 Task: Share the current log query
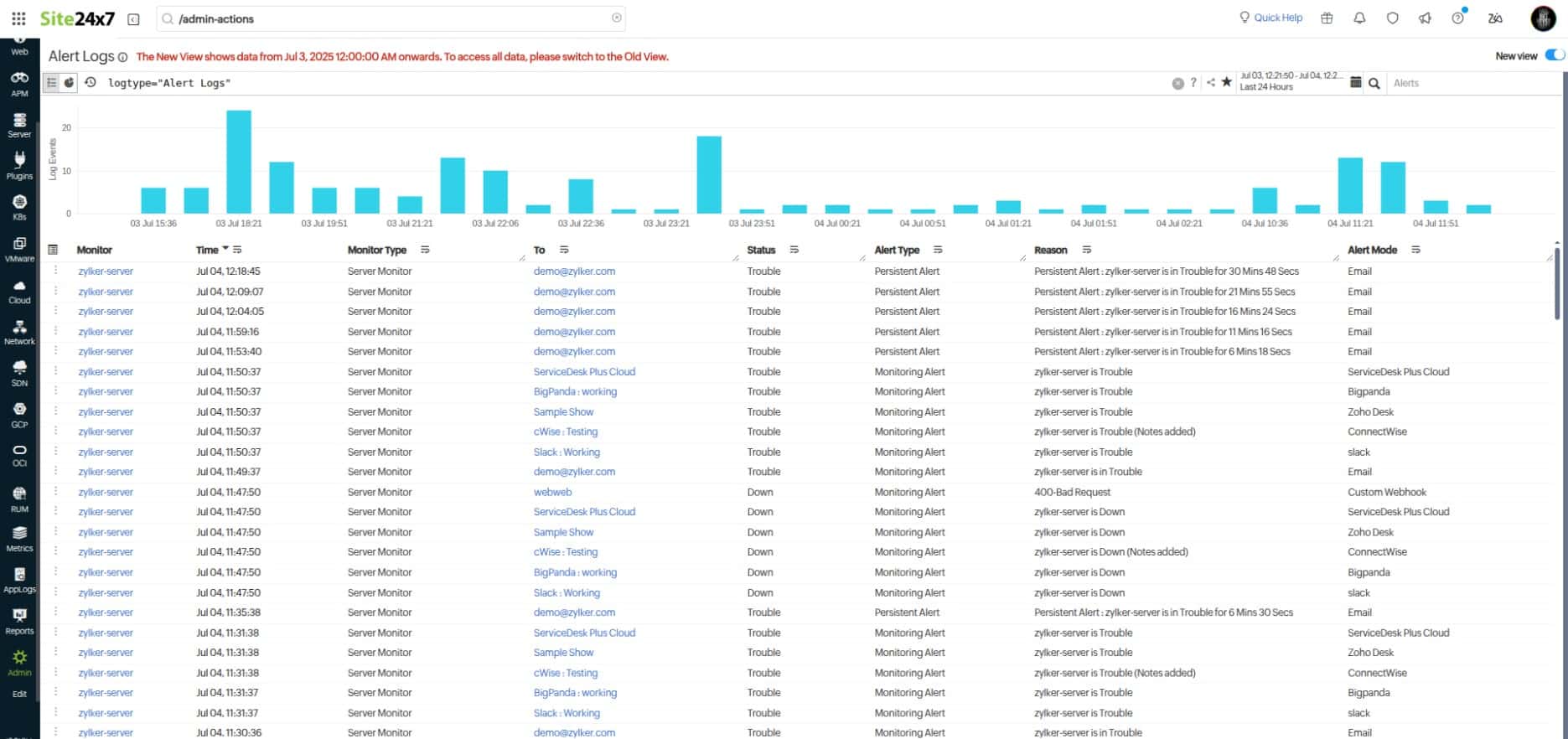pos(1210,82)
